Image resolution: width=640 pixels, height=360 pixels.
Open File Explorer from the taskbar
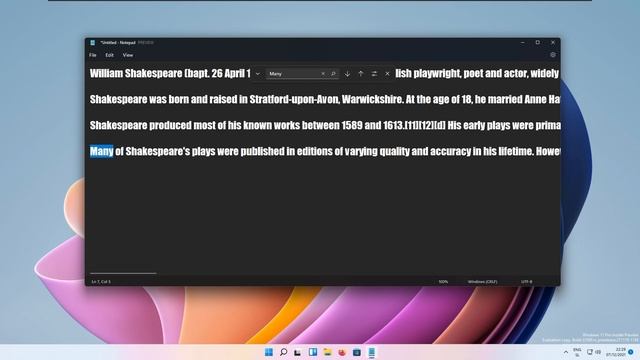(x=327, y=352)
